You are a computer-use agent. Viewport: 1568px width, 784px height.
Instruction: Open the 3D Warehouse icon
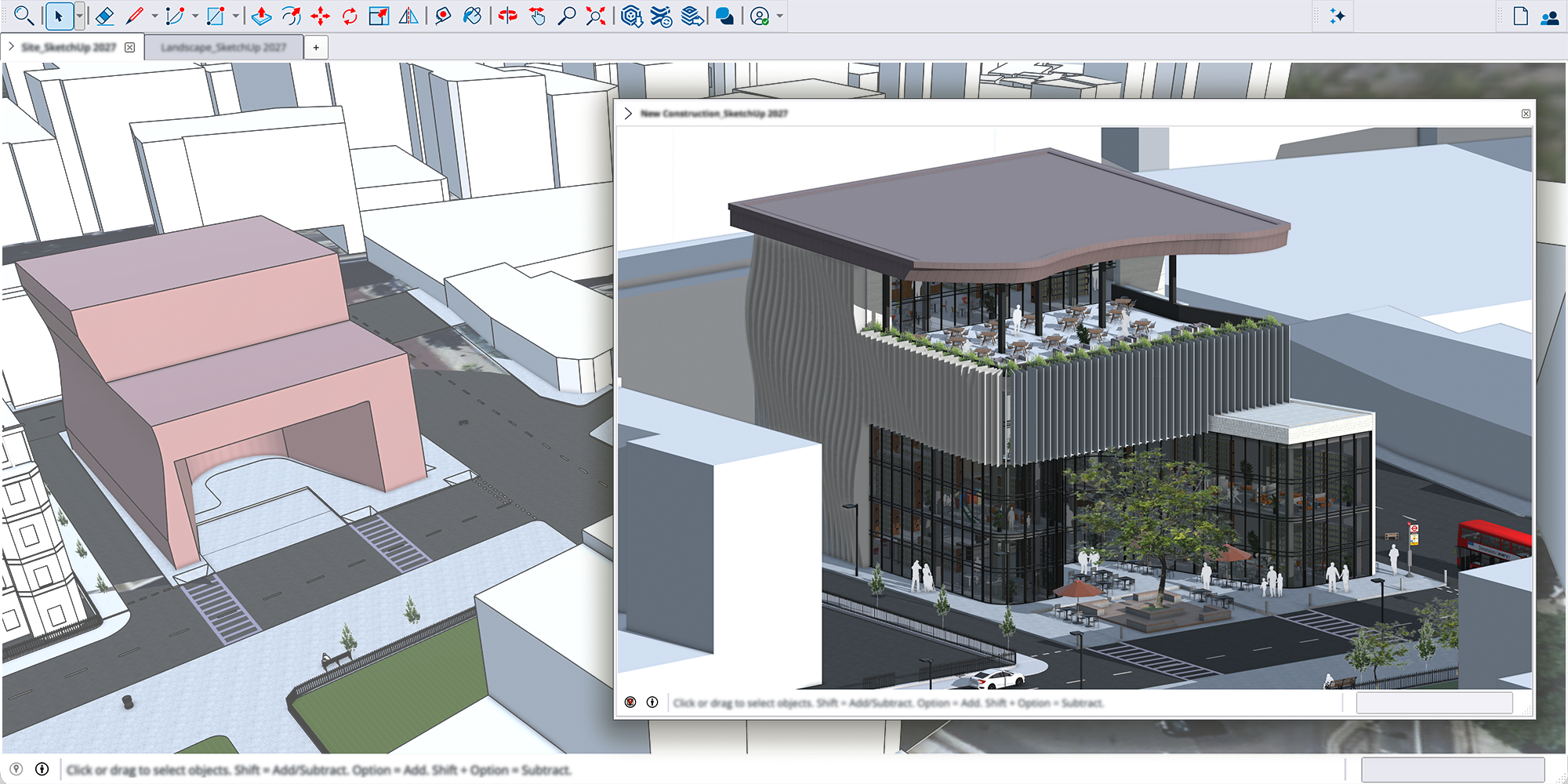pyautogui.click(x=631, y=16)
